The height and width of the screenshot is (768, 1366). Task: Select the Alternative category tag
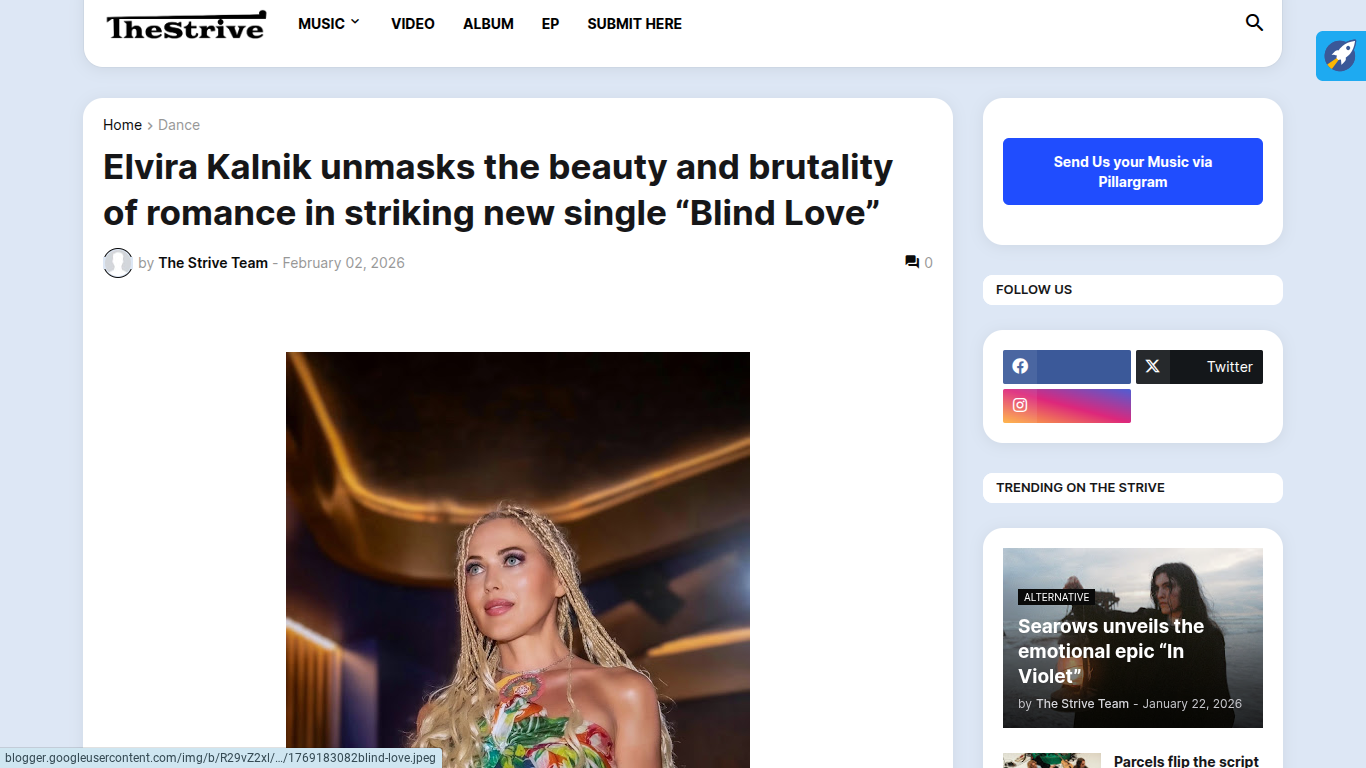[x=1056, y=597]
